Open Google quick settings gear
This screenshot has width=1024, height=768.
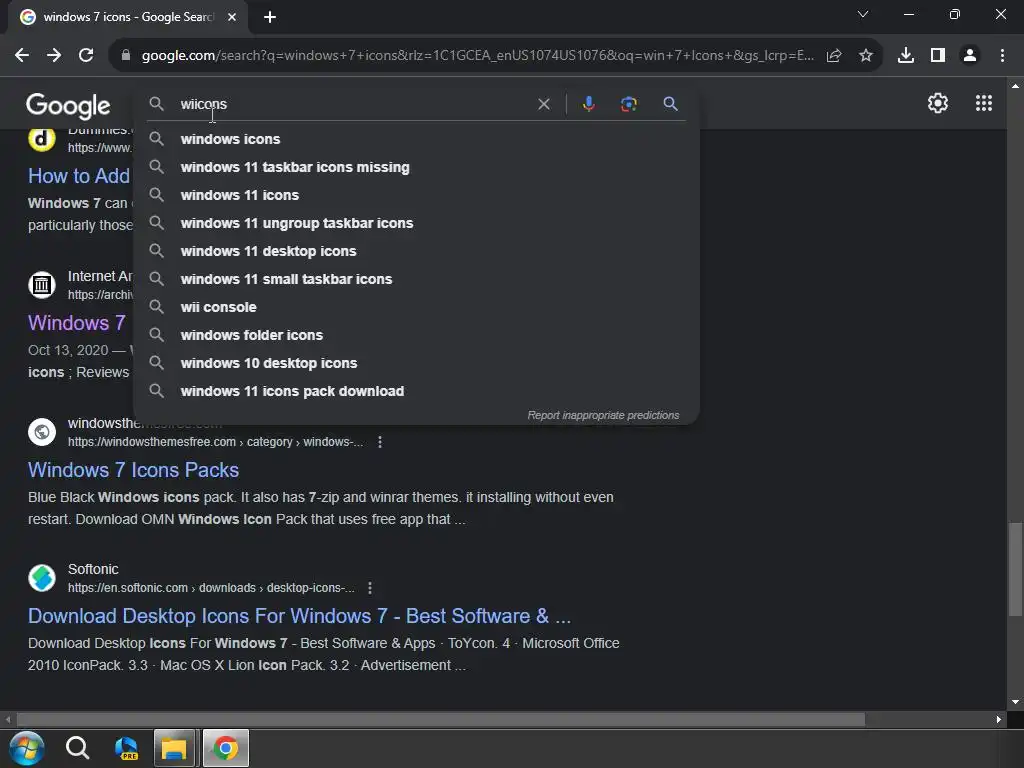click(x=938, y=103)
